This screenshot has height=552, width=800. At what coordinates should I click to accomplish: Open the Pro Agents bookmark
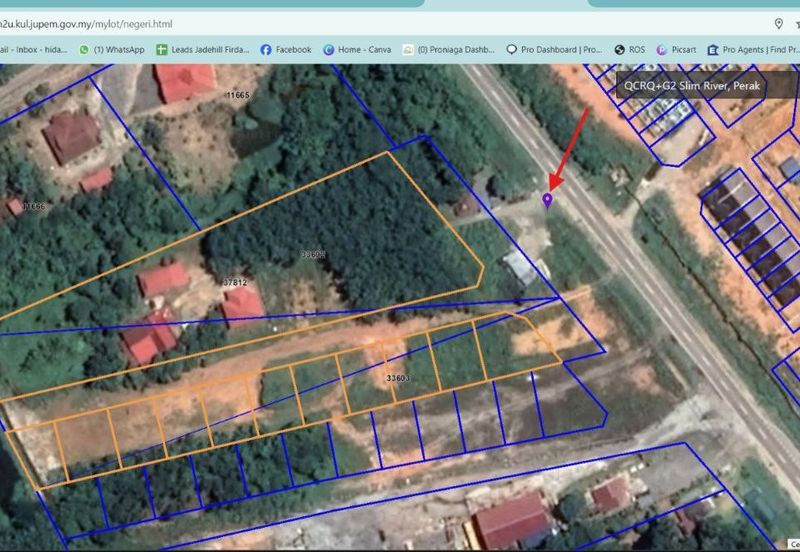point(752,49)
